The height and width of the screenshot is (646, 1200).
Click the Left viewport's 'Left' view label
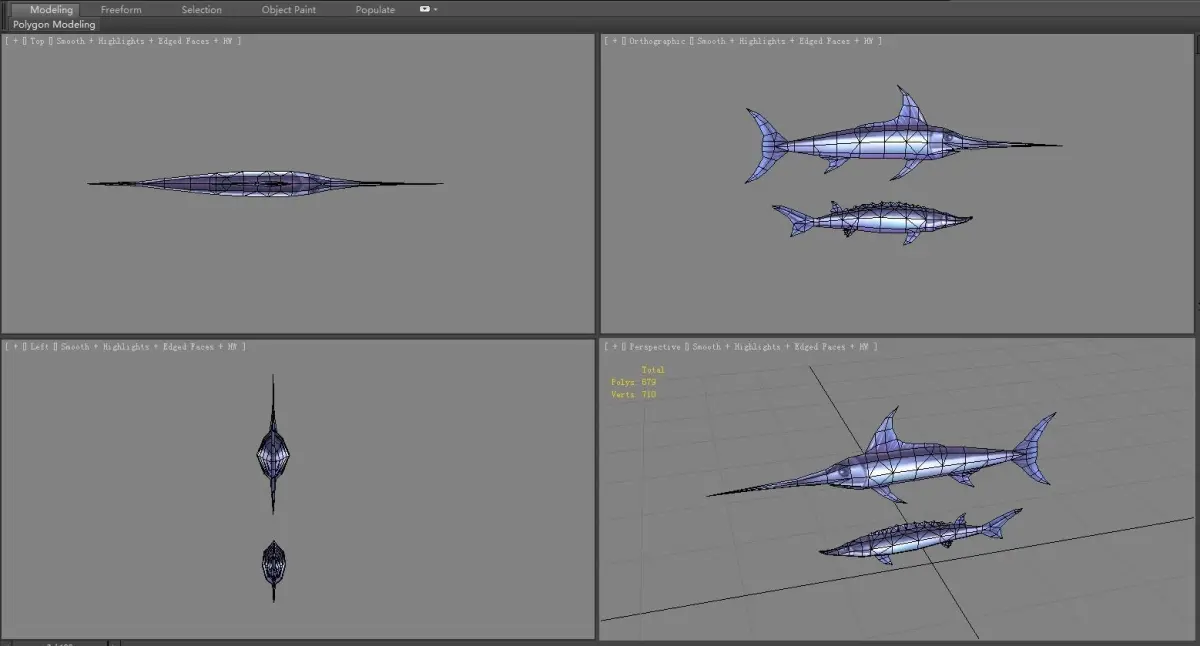[40, 347]
